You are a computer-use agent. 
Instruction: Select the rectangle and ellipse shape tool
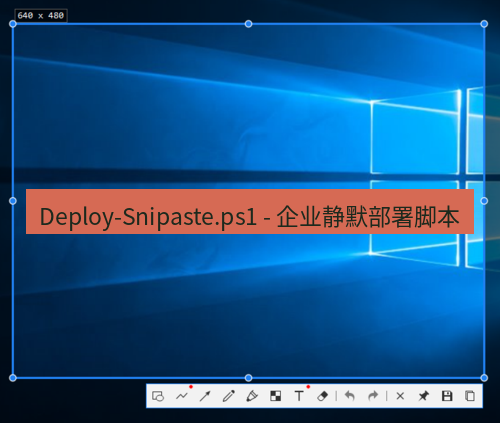point(158,396)
